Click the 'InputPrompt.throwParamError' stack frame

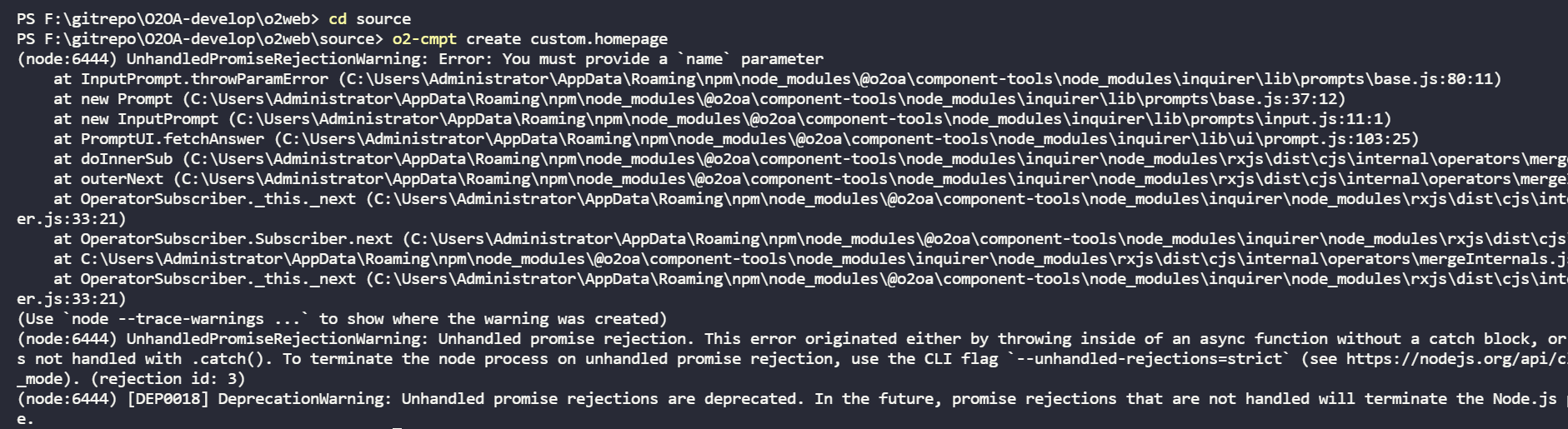(x=204, y=78)
